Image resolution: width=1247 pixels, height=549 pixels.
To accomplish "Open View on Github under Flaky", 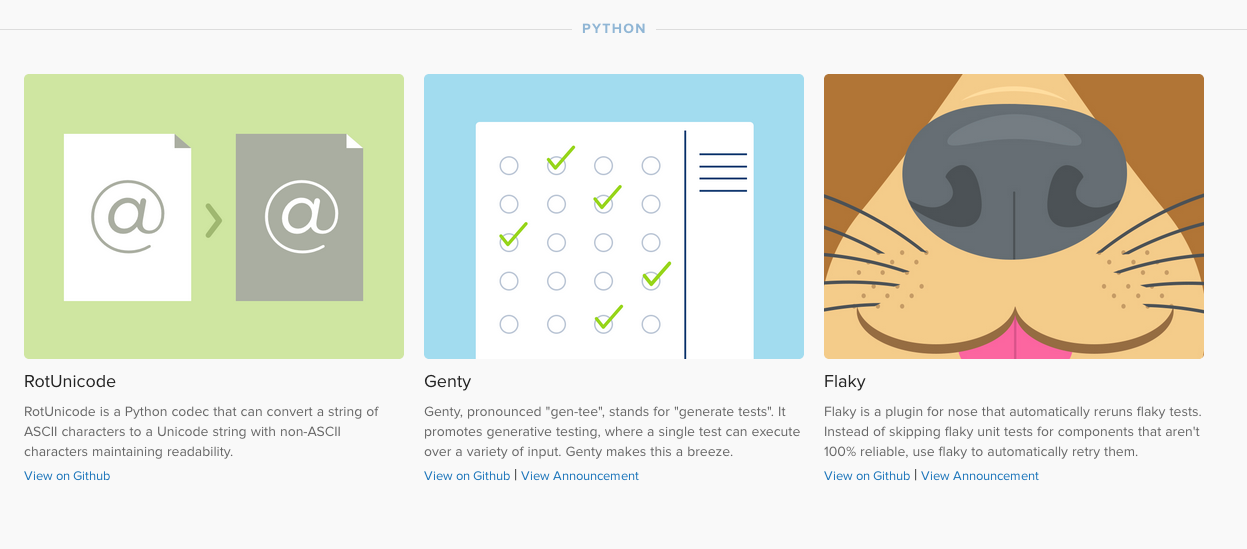I will point(867,476).
